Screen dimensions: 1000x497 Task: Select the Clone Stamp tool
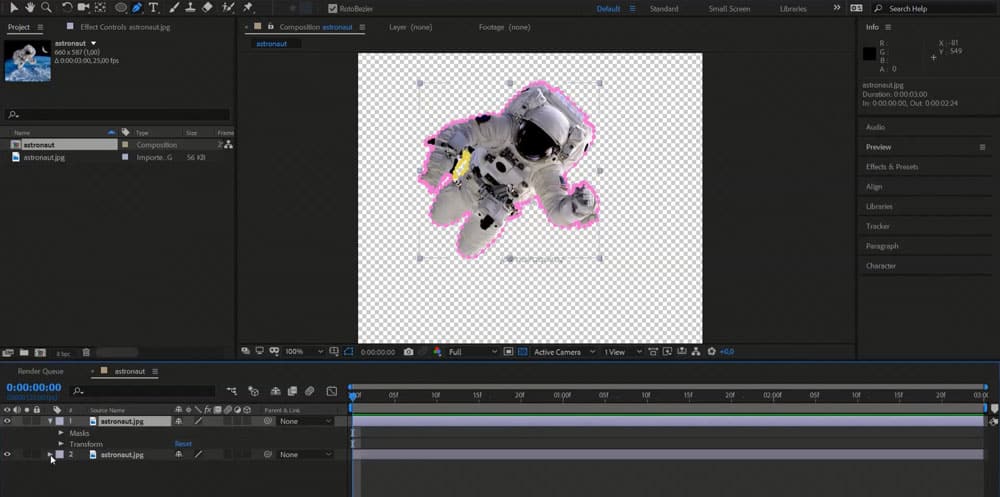pyautogui.click(x=189, y=8)
